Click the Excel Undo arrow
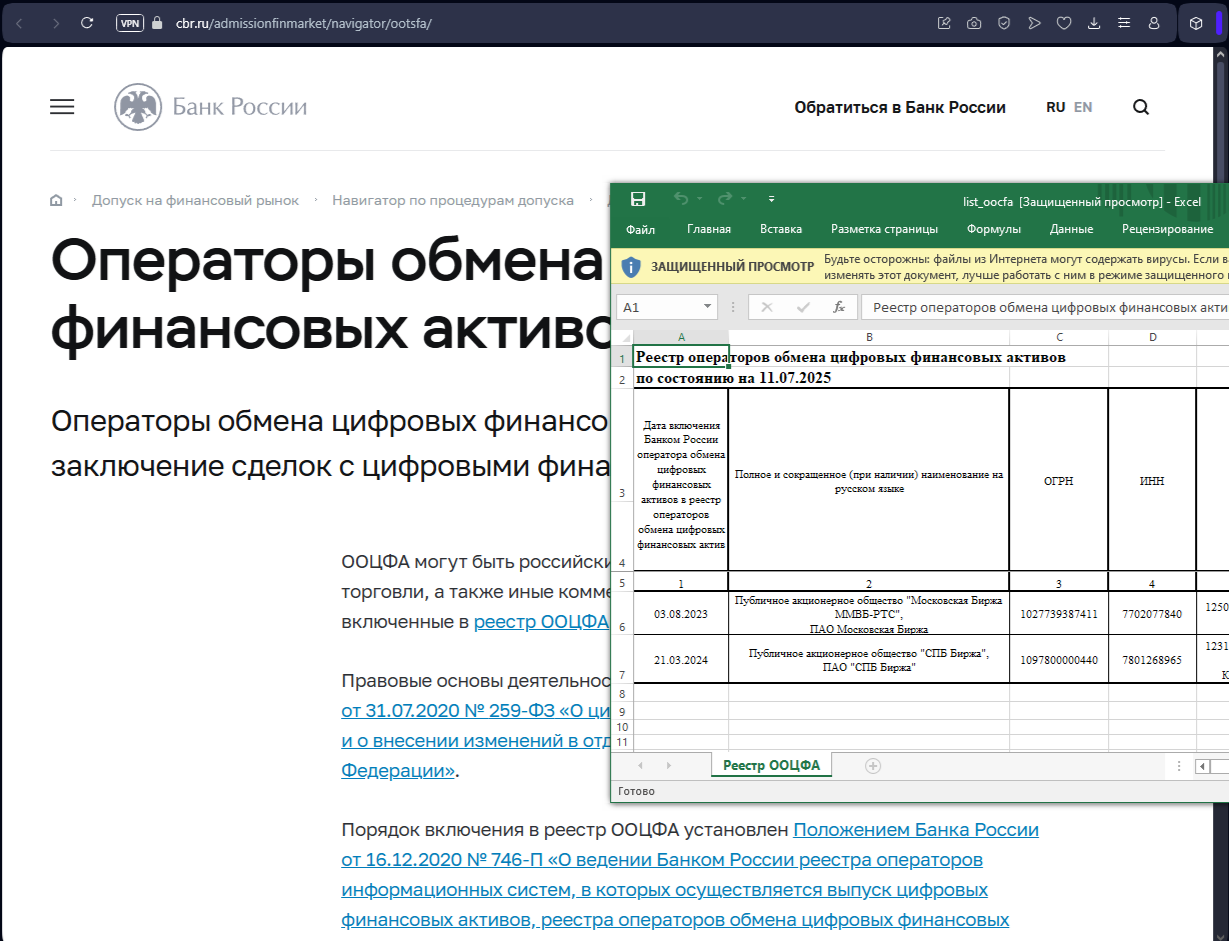Image resolution: width=1229 pixels, height=941 pixels. point(681,199)
